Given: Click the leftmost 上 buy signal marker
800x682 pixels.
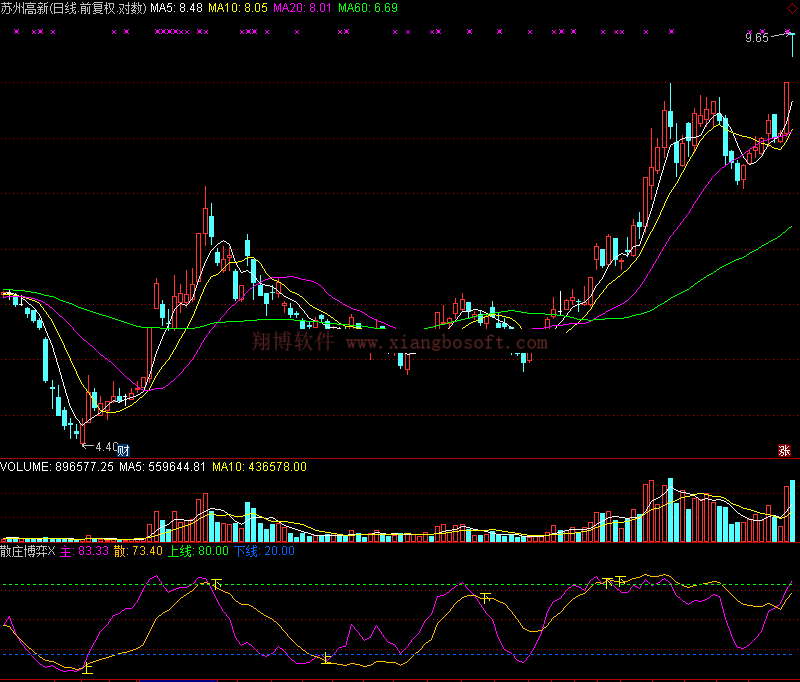Looking at the screenshot, I should [88, 666].
